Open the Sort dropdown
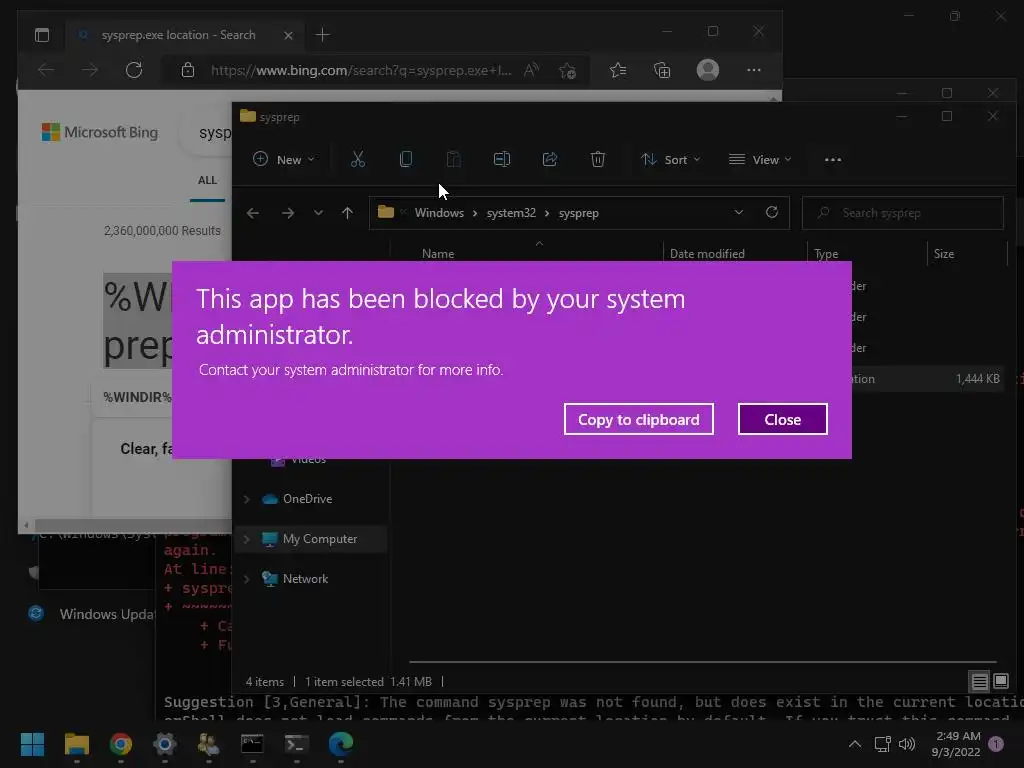Screen dimensions: 1024x768 [x=671, y=159]
